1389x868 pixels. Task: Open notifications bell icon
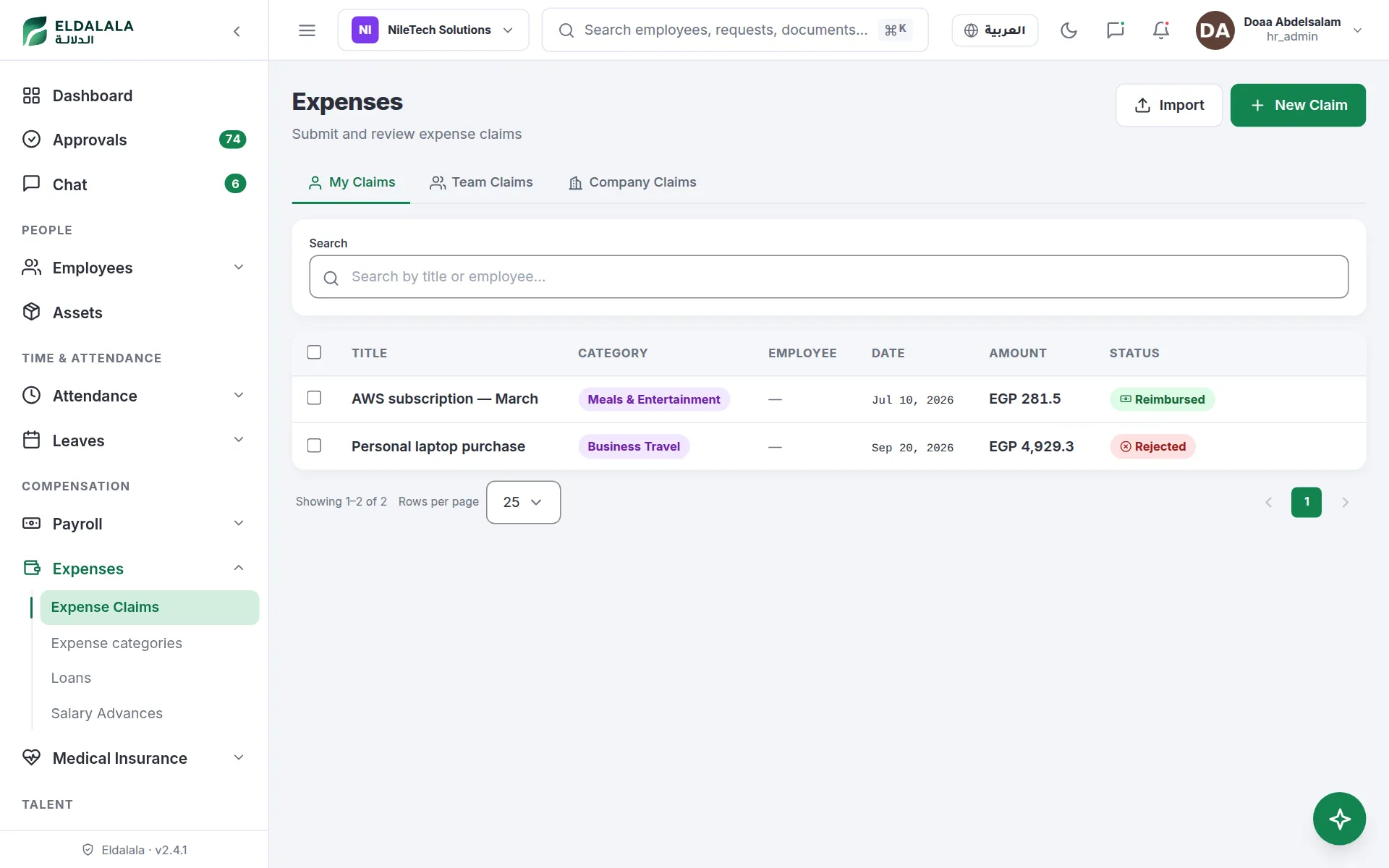pos(1160,30)
